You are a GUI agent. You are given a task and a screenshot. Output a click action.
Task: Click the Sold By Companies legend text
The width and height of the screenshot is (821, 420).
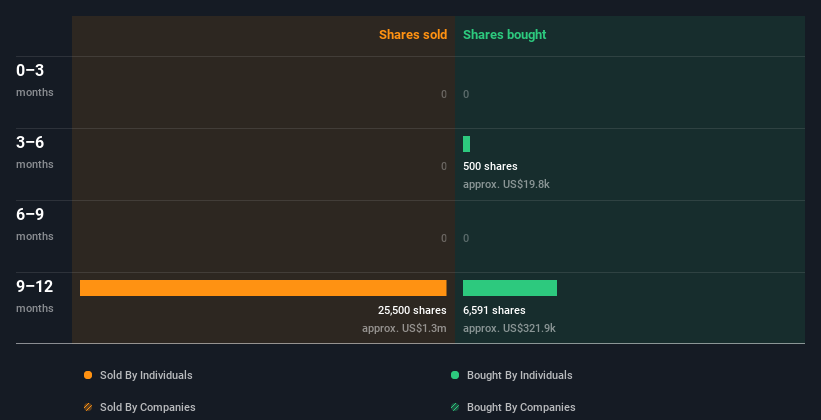click(148, 407)
